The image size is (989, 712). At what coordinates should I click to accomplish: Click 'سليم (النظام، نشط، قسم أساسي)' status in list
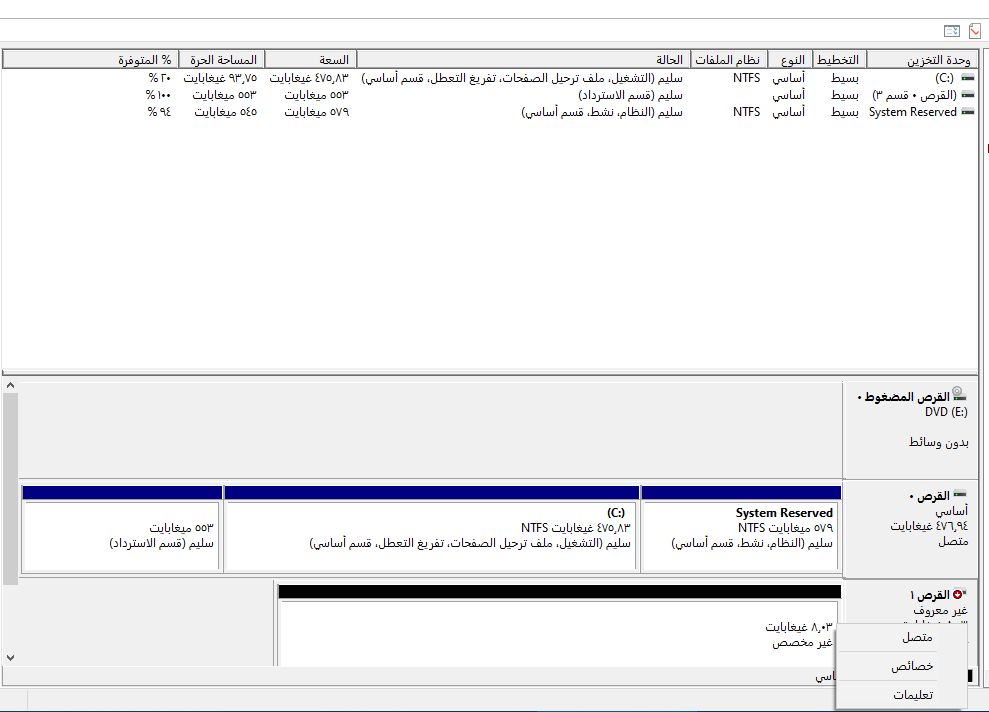(602, 112)
